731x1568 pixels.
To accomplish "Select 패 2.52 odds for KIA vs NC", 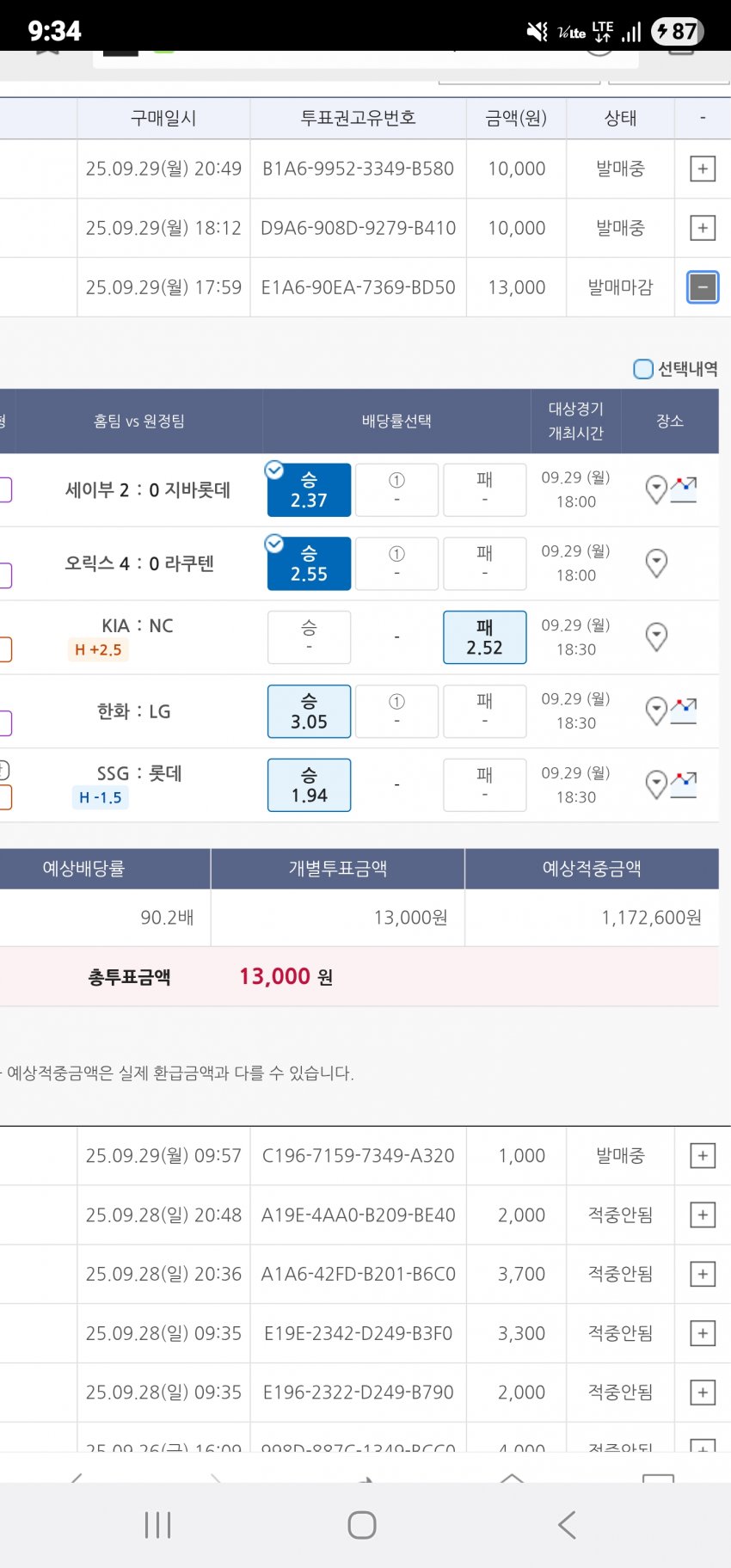I will coord(484,637).
